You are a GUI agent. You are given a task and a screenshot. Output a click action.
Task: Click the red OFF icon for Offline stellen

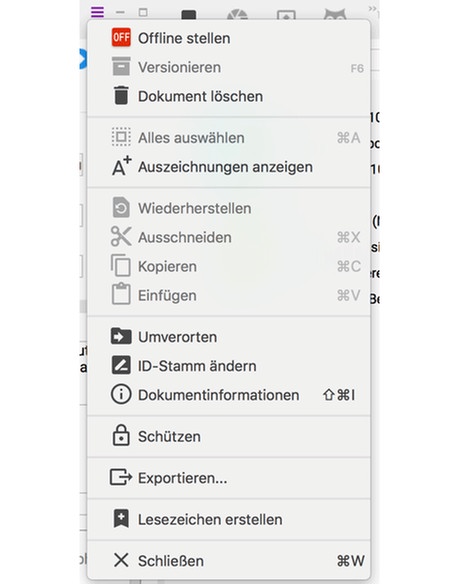pyautogui.click(x=121, y=38)
